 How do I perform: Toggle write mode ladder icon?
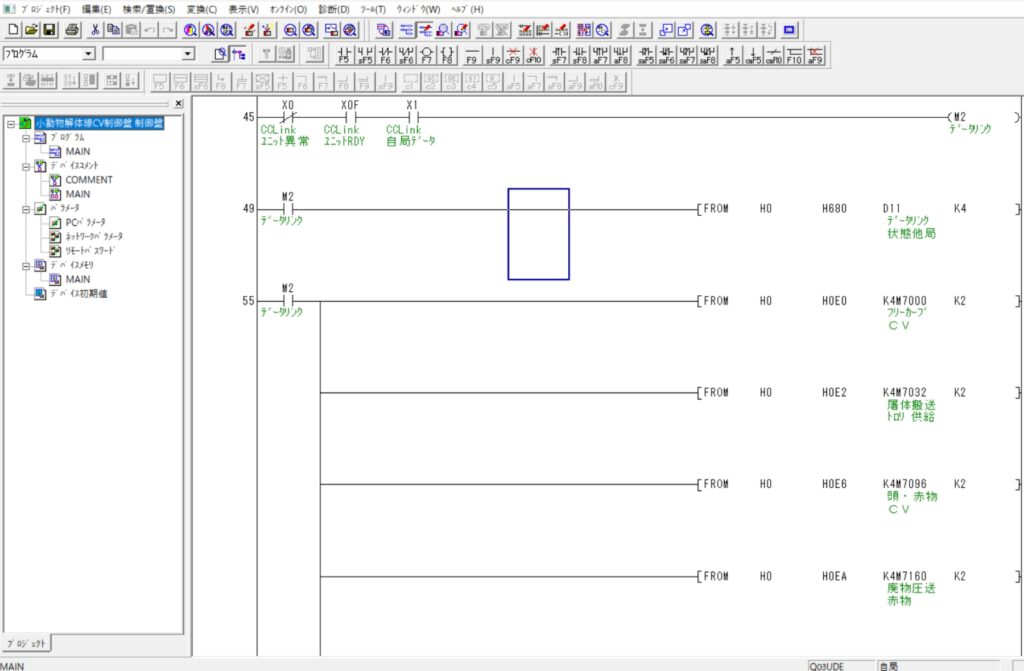click(x=425, y=30)
